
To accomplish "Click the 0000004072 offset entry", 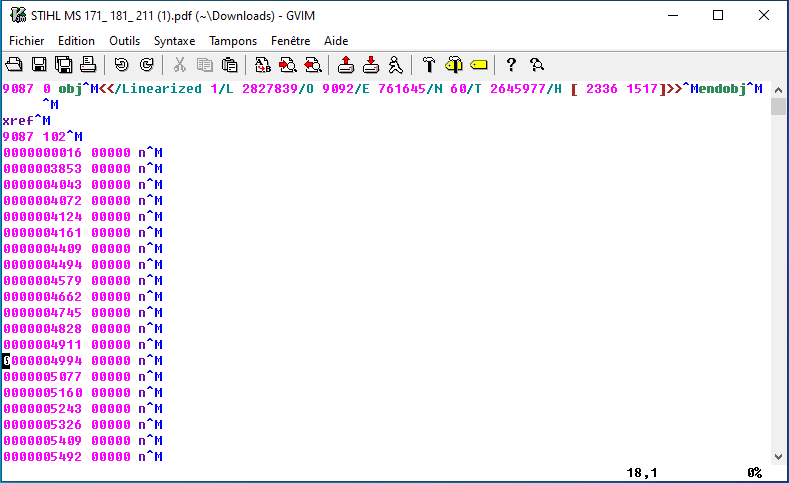I will pos(42,201).
